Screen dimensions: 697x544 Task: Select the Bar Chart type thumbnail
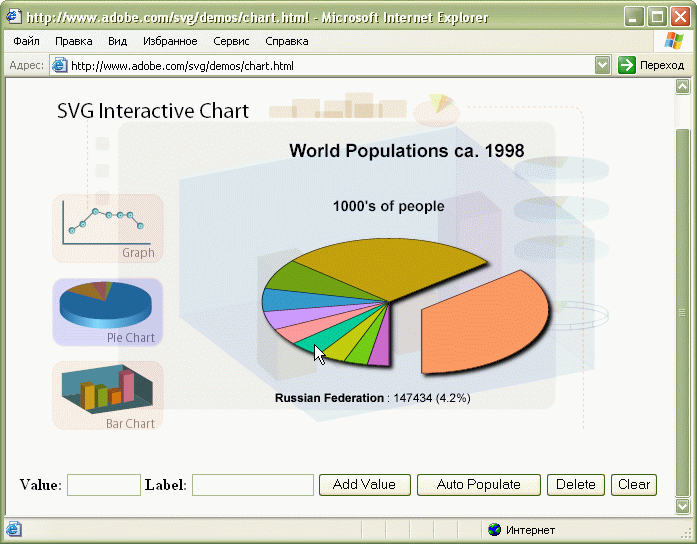point(108,395)
